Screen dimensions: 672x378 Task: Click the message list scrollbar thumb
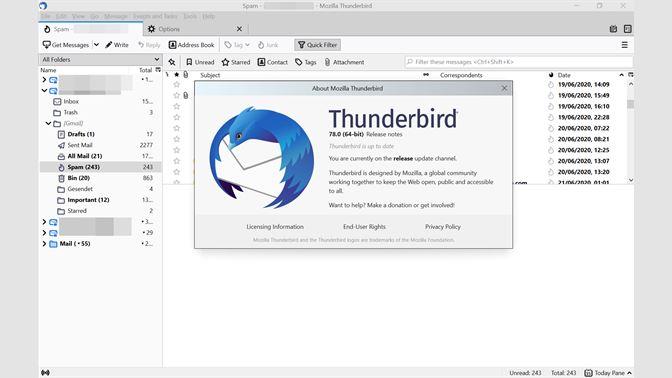tap(631, 104)
